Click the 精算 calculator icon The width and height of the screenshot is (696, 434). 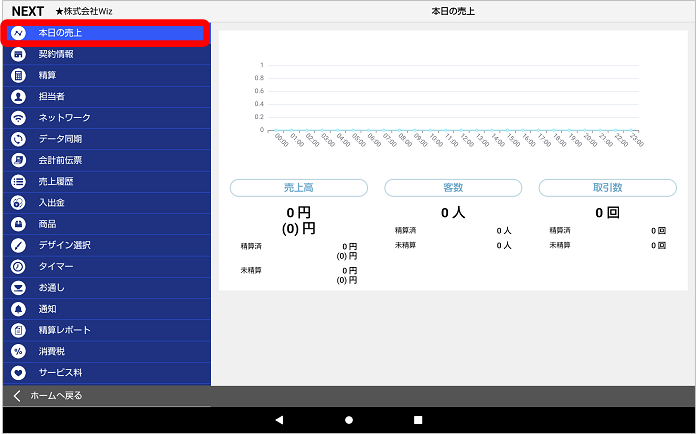18,75
